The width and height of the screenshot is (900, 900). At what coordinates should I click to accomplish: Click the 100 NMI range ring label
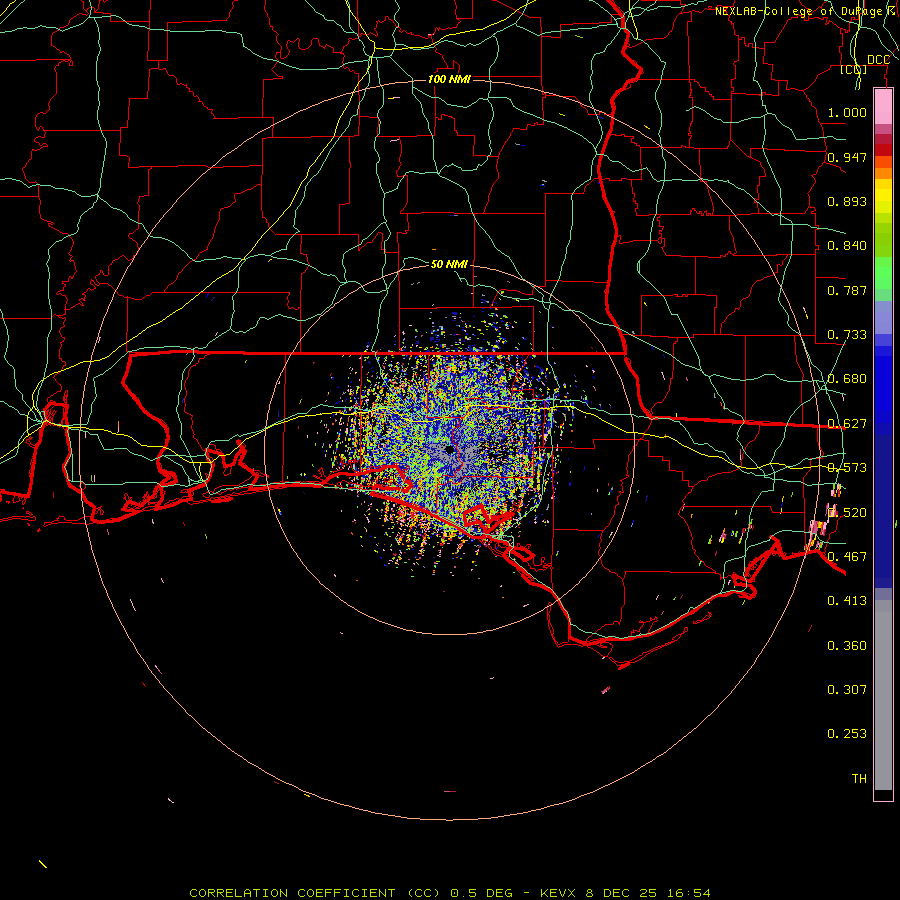coord(449,79)
